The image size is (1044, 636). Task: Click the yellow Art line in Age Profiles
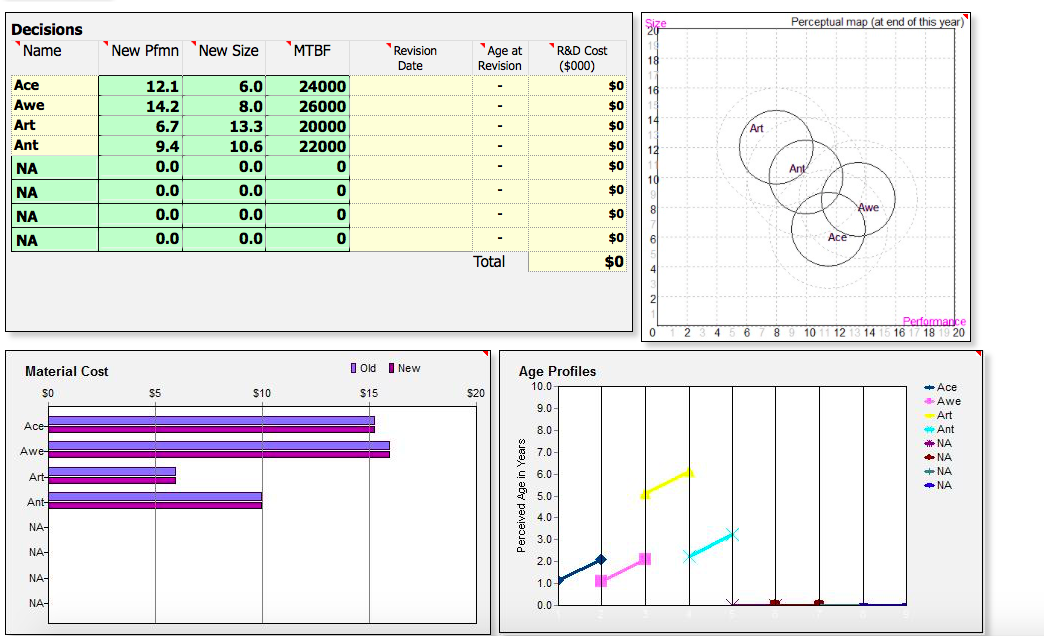667,483
